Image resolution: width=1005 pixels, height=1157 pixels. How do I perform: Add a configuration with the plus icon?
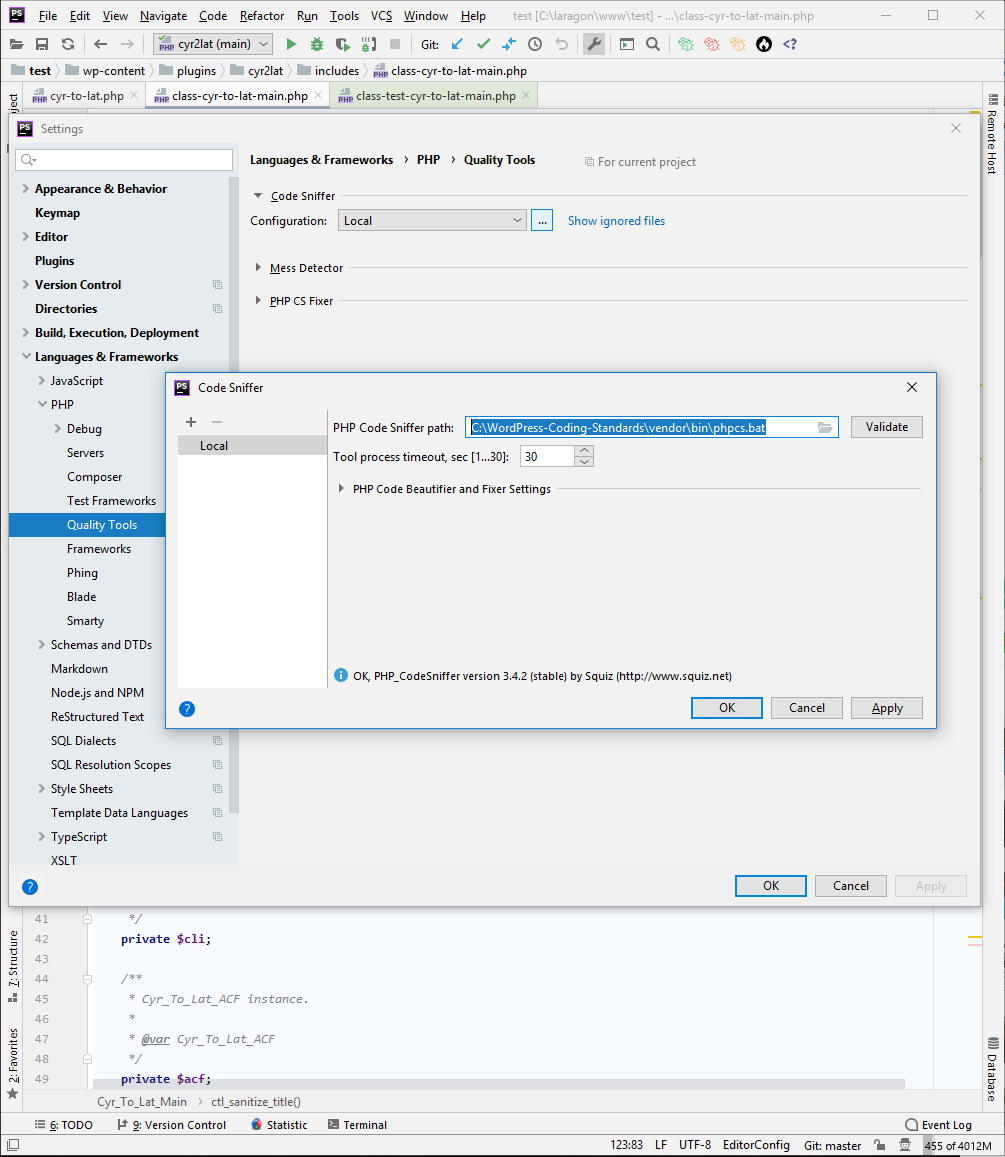[191, 422]
